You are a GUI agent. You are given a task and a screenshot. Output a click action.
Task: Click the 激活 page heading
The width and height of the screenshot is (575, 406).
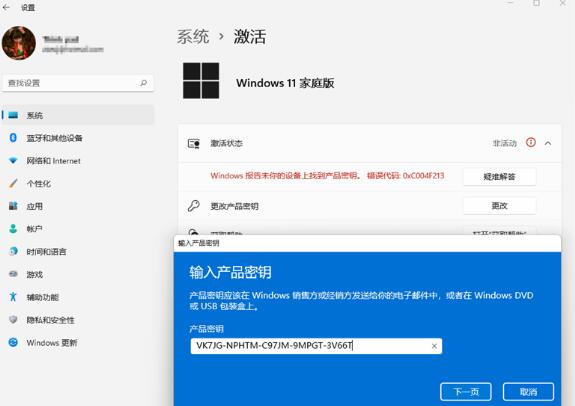click(250, 37)
